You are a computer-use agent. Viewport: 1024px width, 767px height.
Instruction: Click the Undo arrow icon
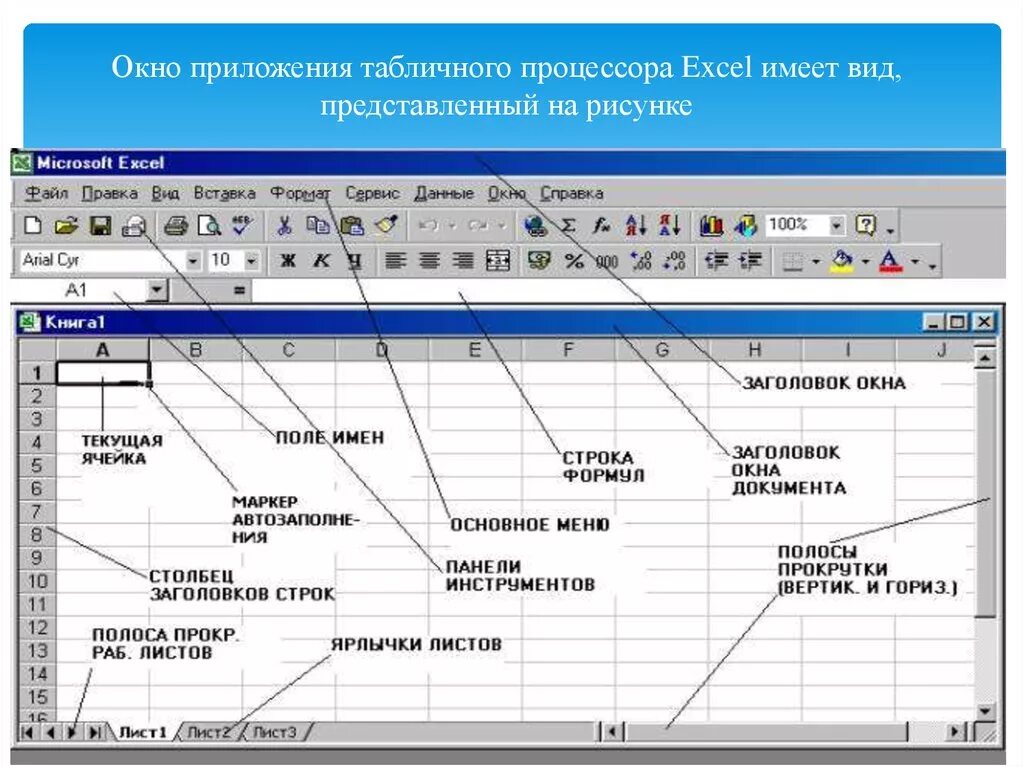(428, 226)
